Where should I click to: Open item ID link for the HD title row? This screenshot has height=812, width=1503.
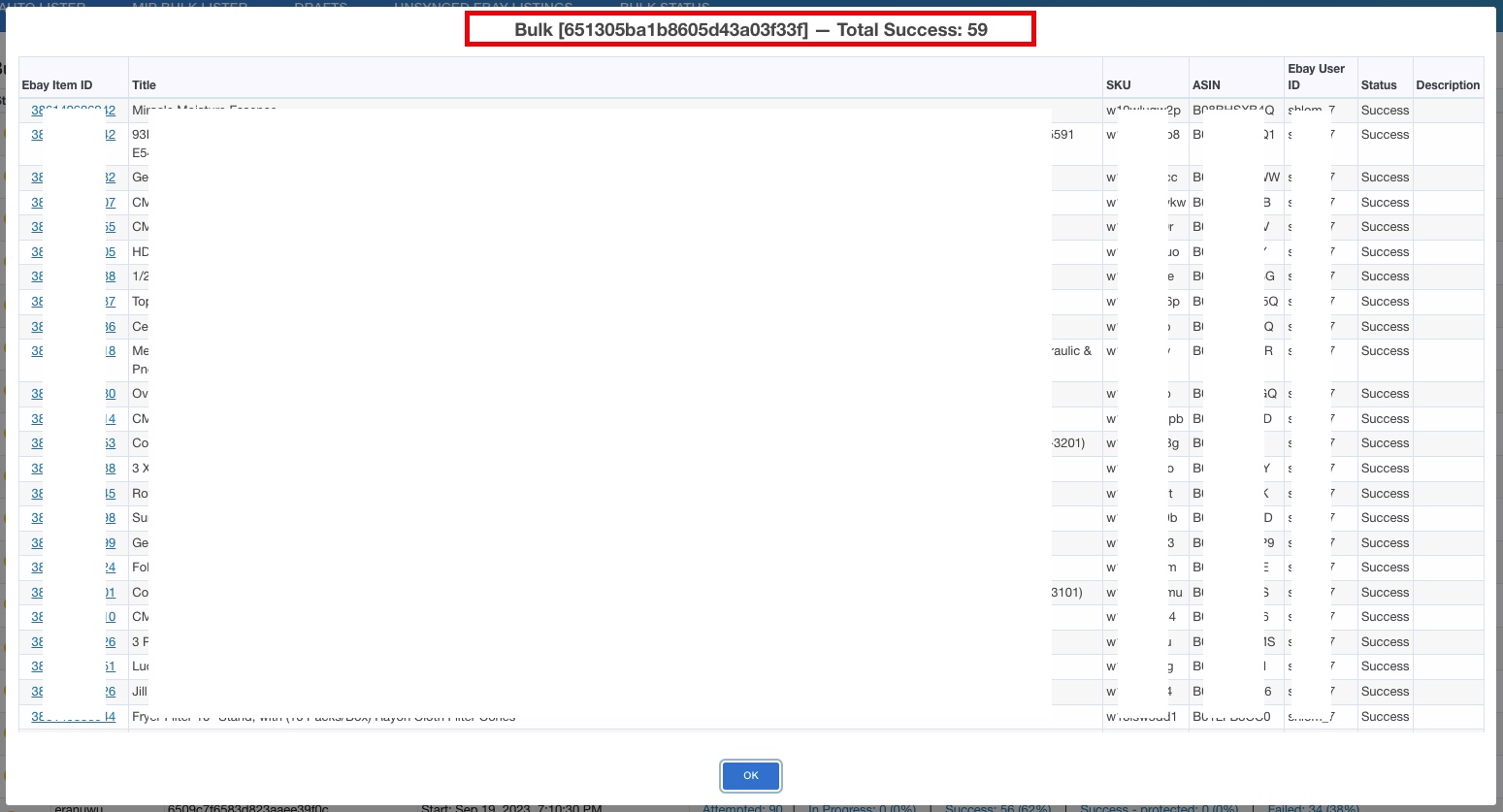73,251
